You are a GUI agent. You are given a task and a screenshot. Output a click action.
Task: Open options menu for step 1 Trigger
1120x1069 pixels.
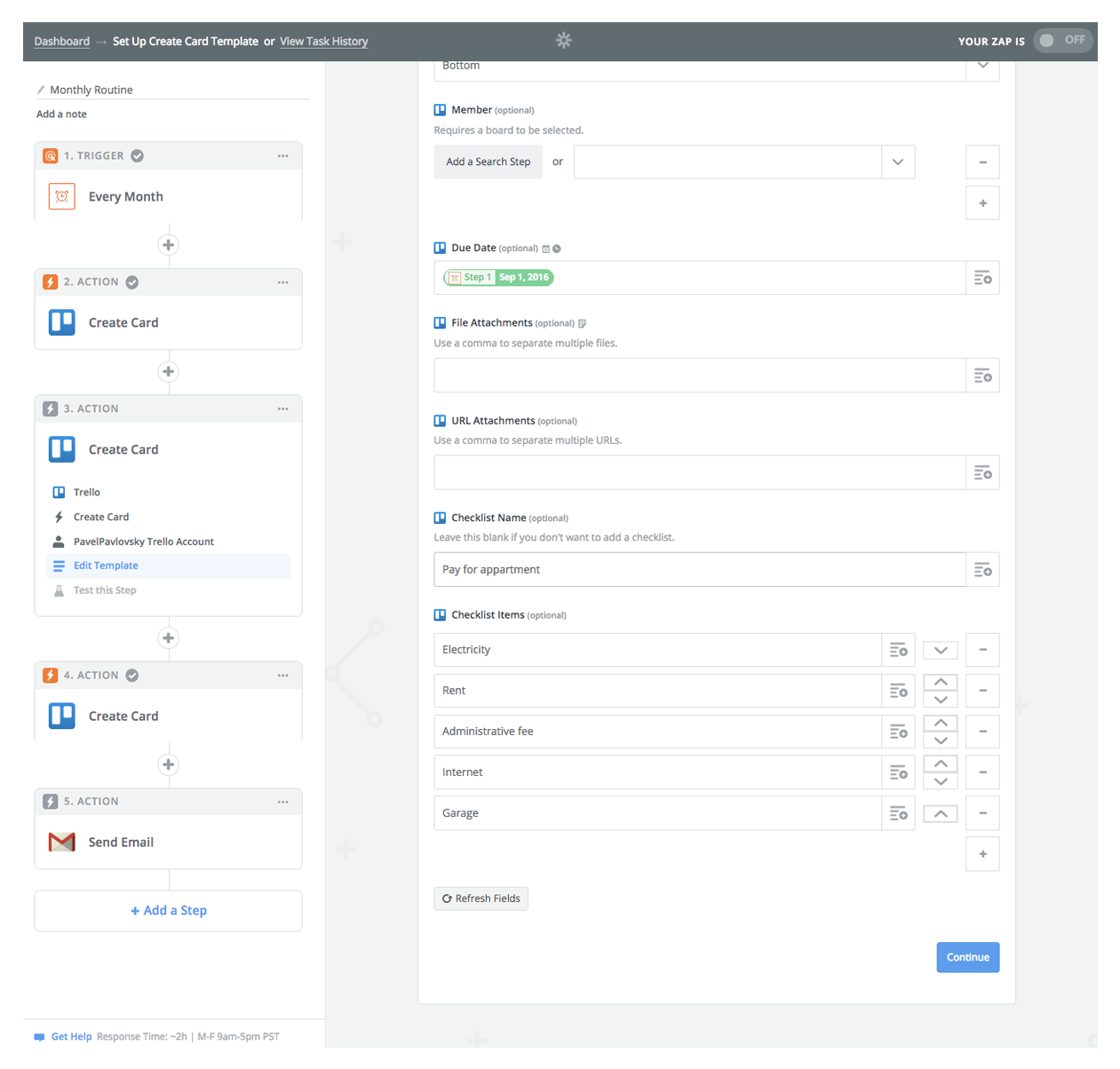coord(282,156)
